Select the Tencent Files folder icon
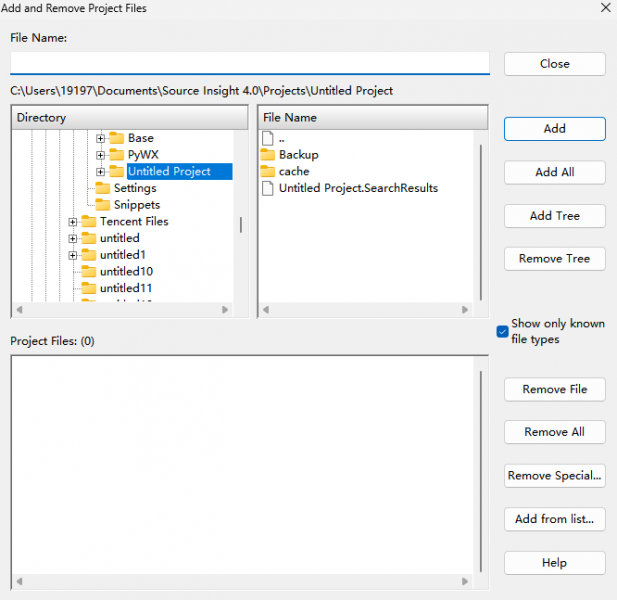 point(89,222)
